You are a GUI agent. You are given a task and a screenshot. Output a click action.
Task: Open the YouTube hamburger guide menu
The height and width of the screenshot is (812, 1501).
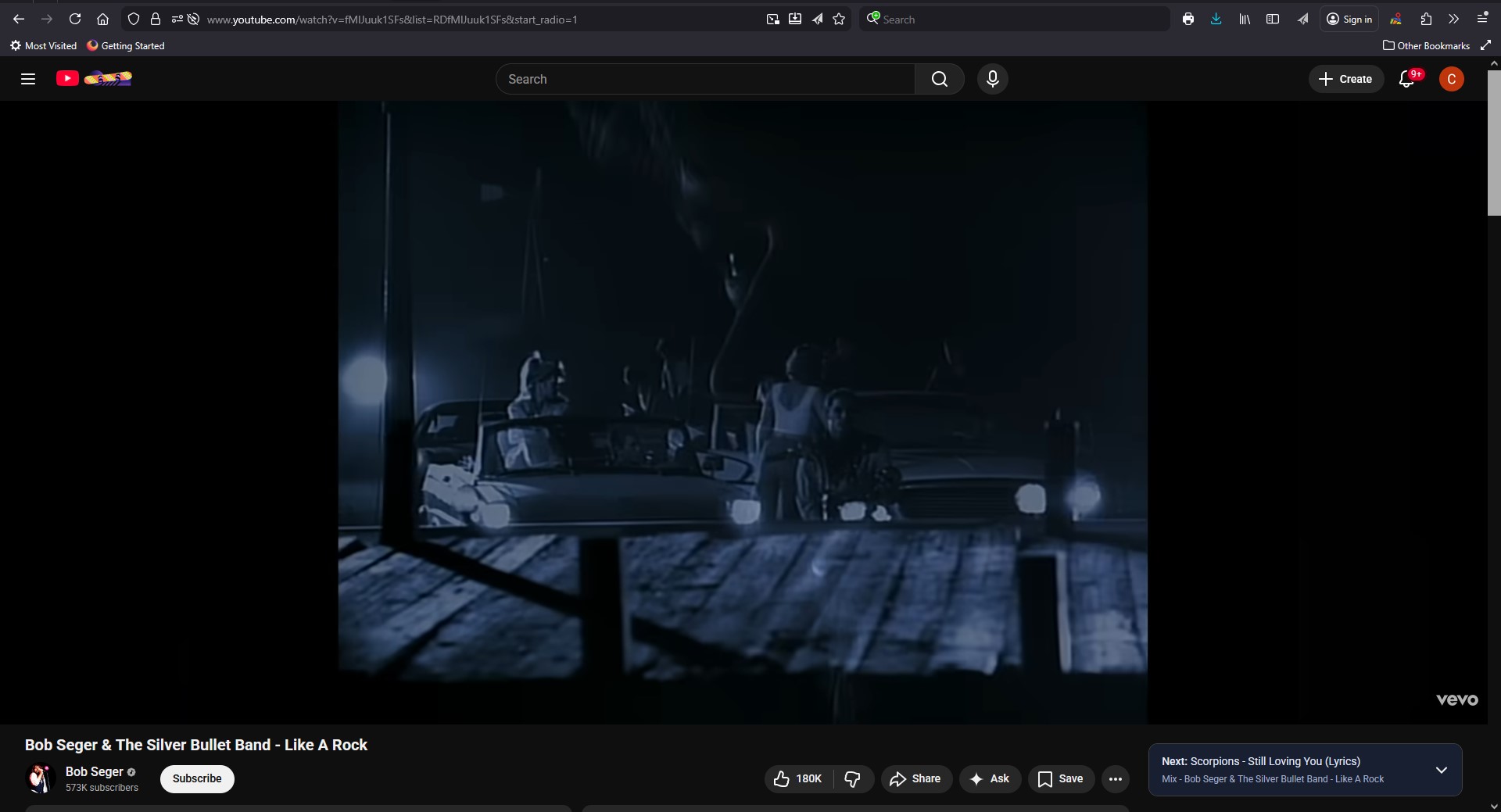[28, 79]
